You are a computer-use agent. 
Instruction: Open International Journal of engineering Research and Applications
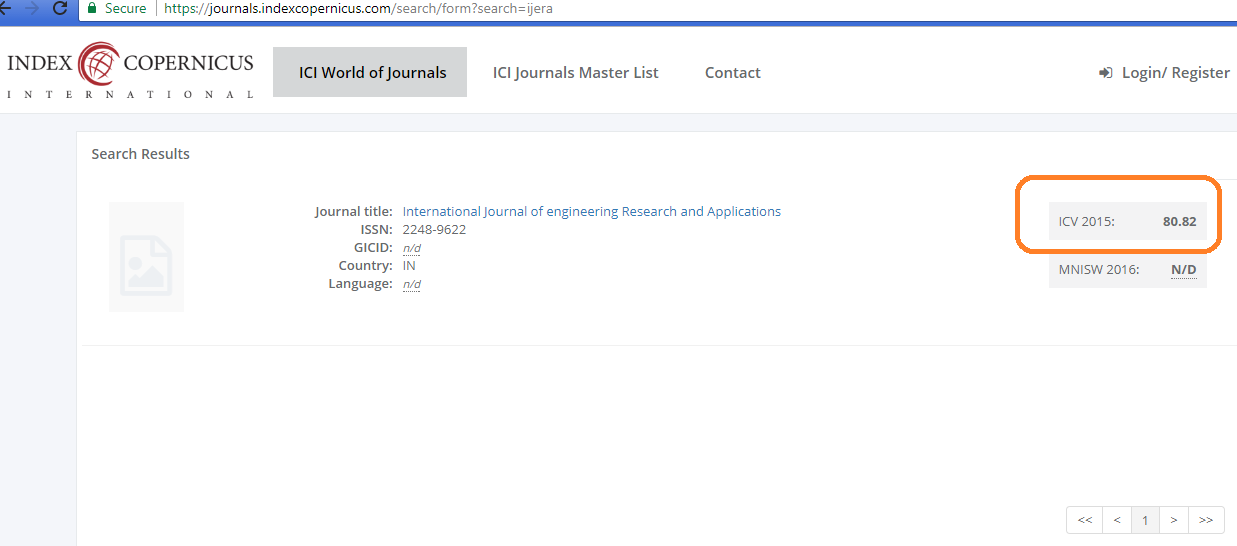click(x=592, y=211)
